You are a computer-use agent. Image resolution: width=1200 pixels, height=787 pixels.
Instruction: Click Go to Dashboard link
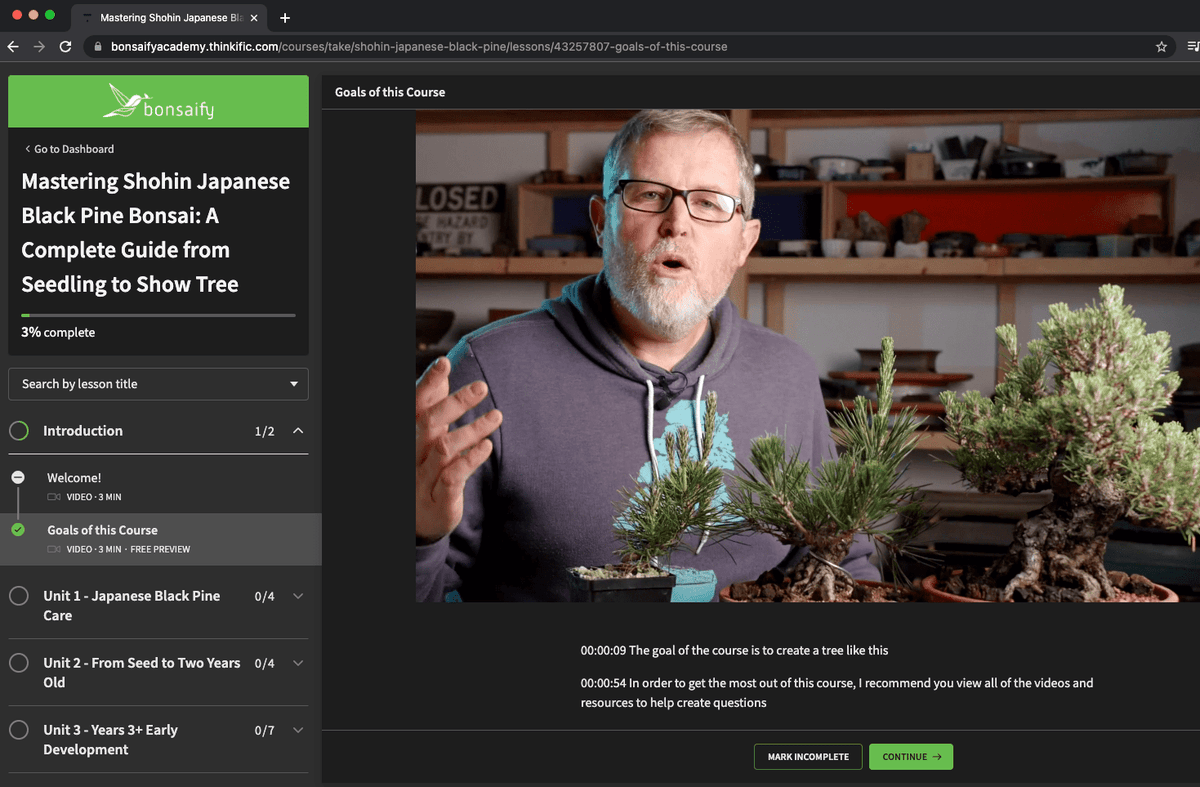(x=68, y=148)
